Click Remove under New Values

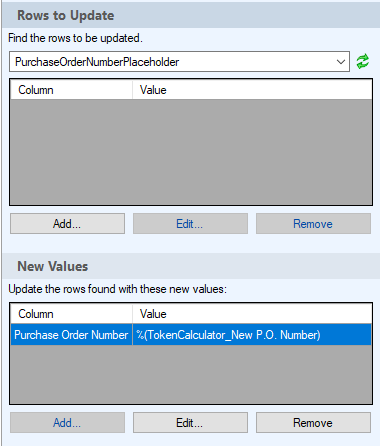(x=313, y=423)
